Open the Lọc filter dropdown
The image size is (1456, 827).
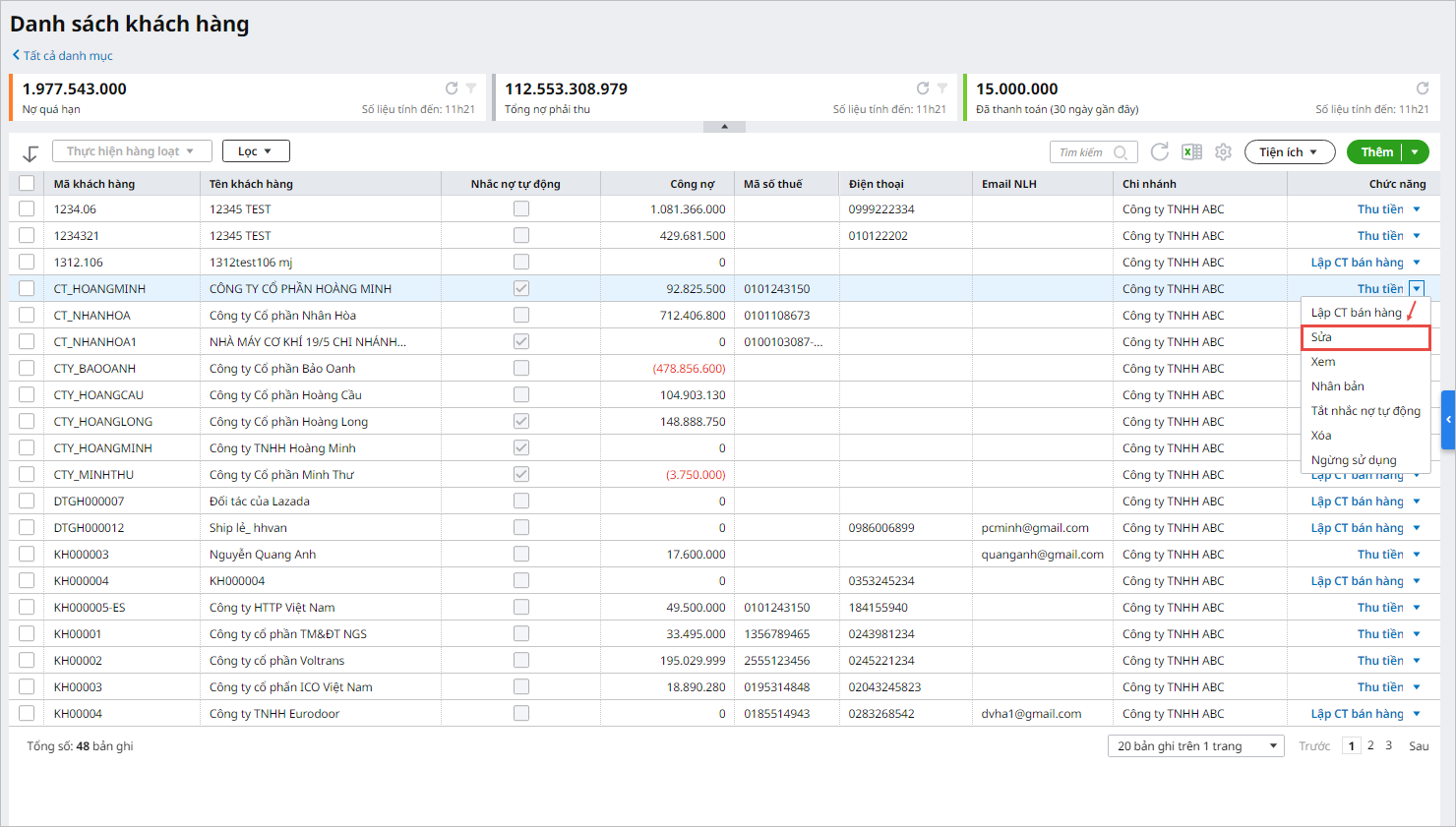pyautogui.click(x=256, y=151)
